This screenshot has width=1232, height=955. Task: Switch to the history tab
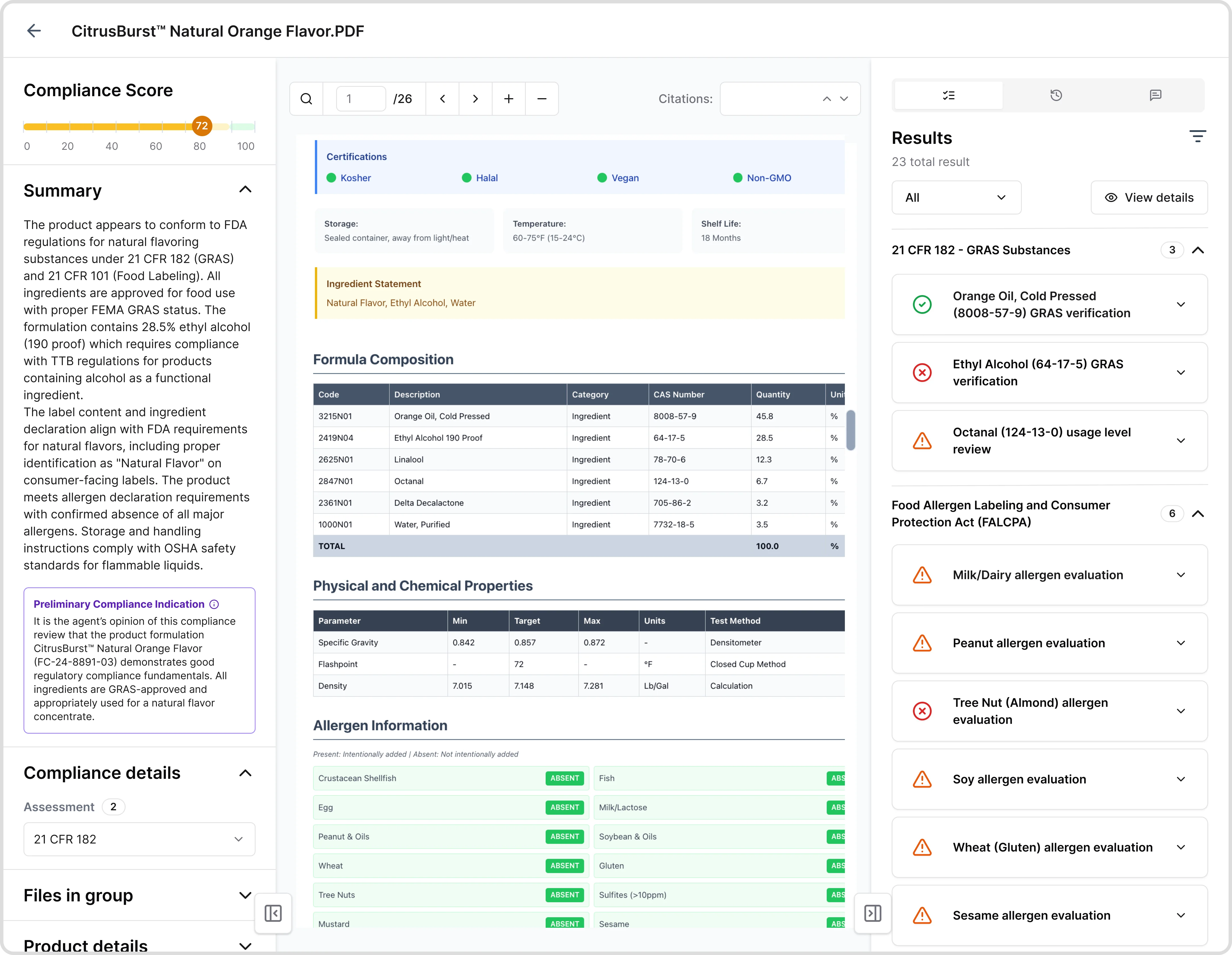pyautogui.click(x=1056, y=95)
